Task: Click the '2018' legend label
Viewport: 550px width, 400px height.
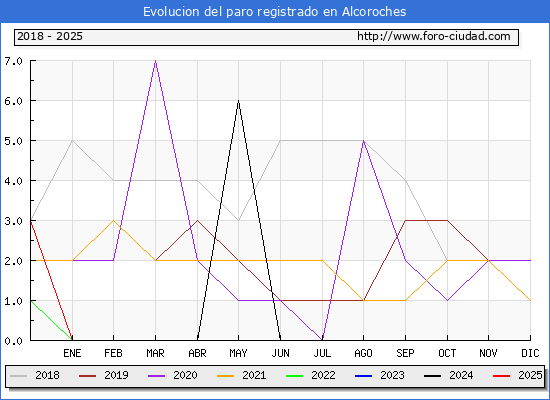Action: point(47,375)
